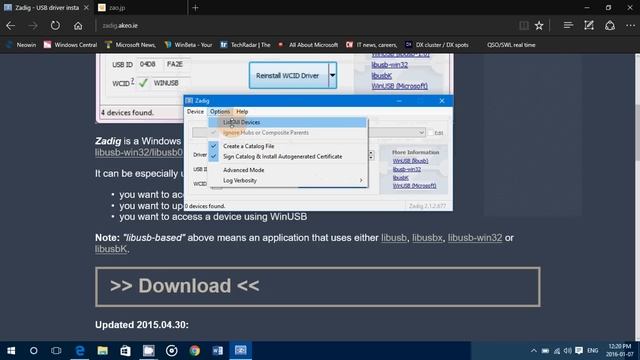Click Reinstall WCID Driver button in page image
The width and height of the screenshot is (640, 360).
289,76
